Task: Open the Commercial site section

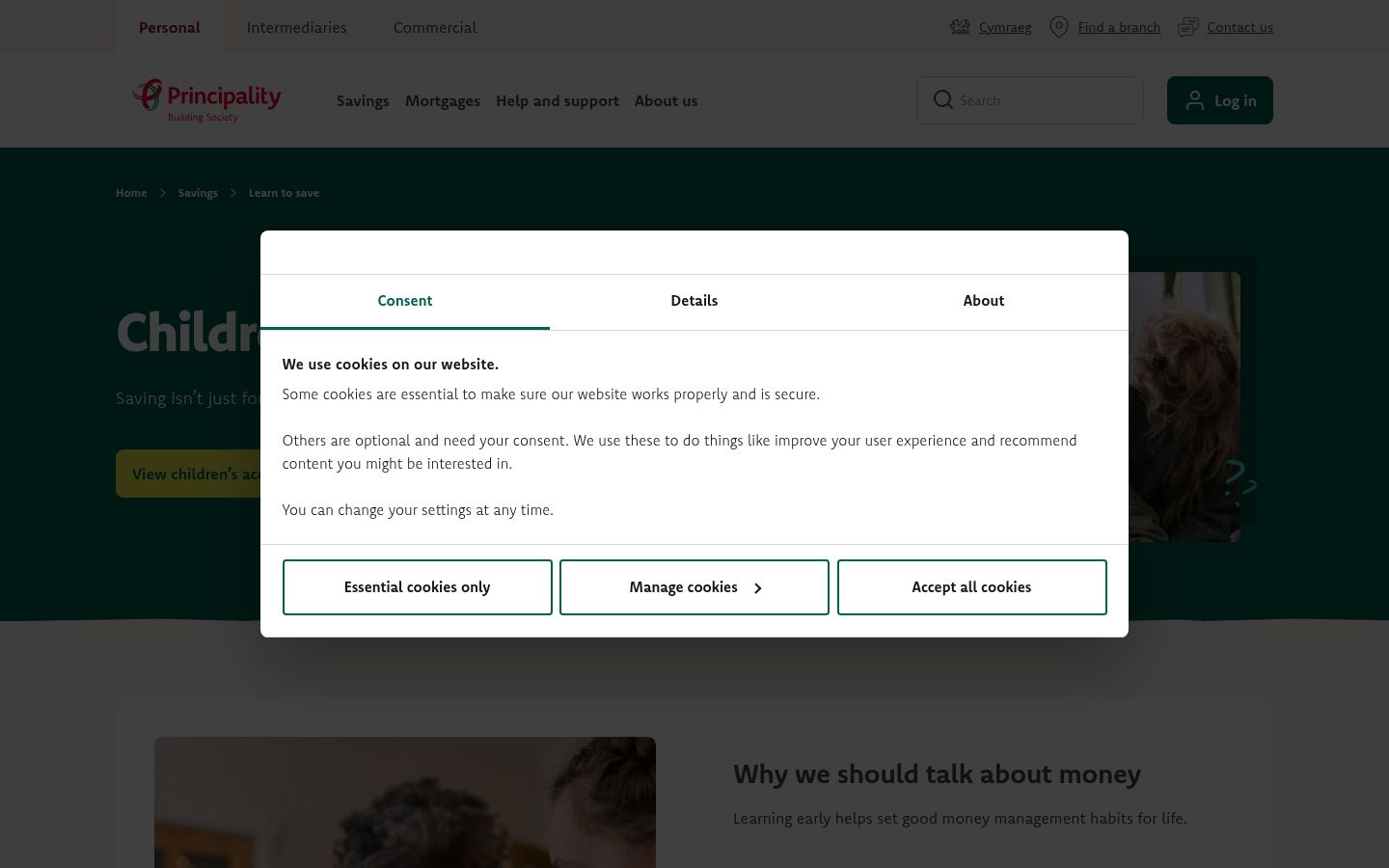Action: pyautogui.click(x=435, y=27)
